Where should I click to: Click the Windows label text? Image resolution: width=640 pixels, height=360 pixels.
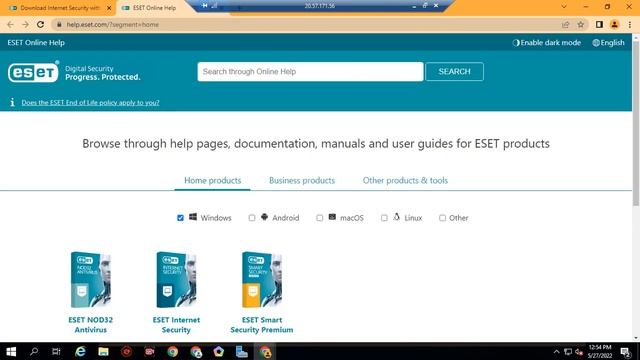coord(216,218)
